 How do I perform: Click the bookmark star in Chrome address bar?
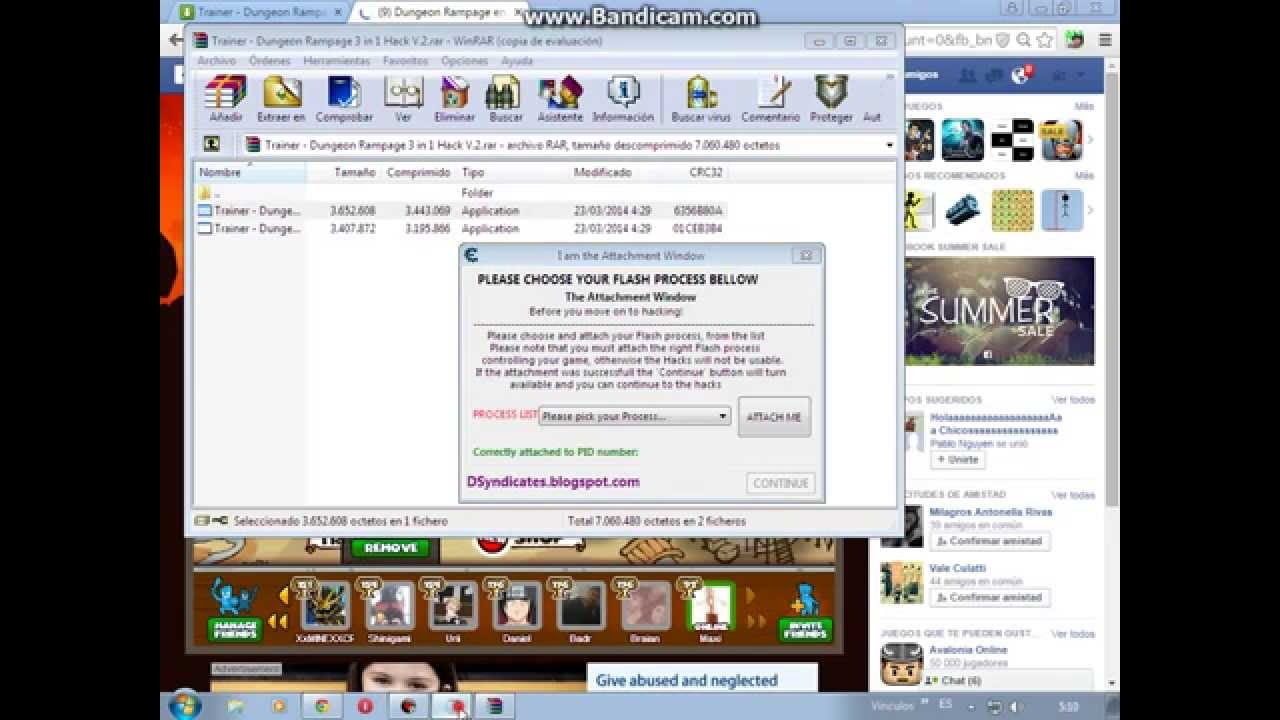click(1044, 40)
